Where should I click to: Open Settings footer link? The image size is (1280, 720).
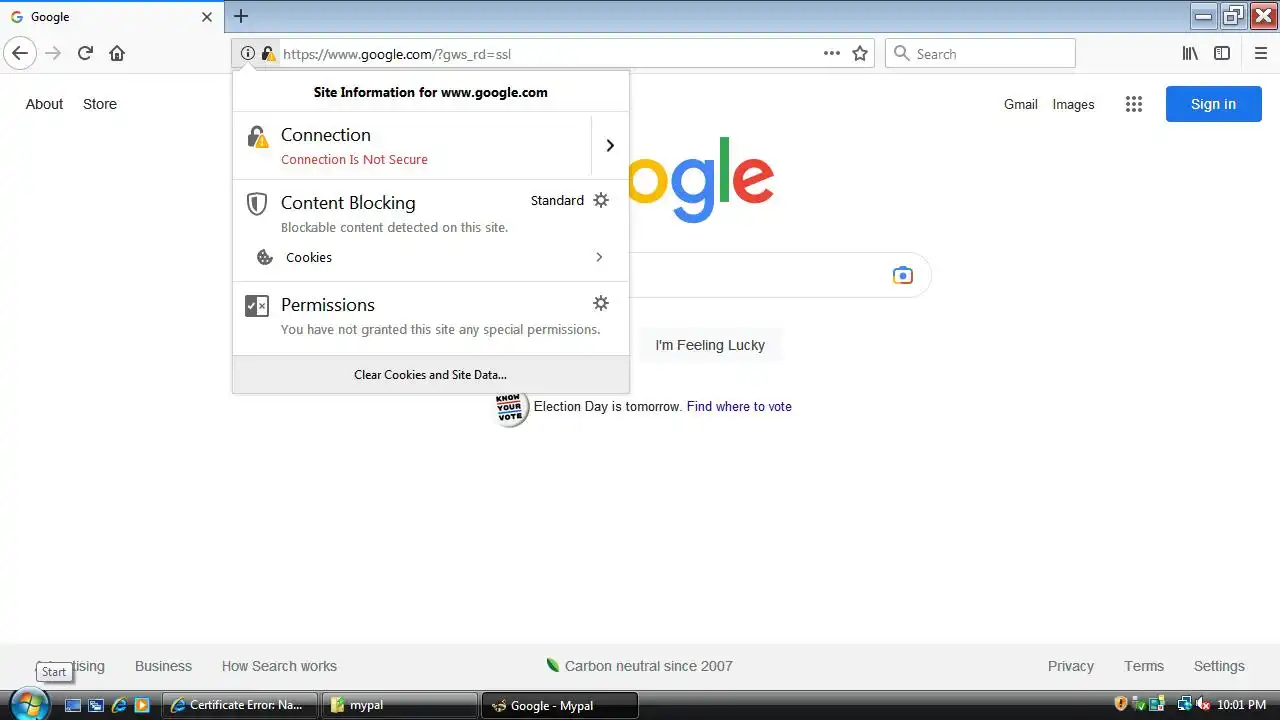tap(1219, 666)
